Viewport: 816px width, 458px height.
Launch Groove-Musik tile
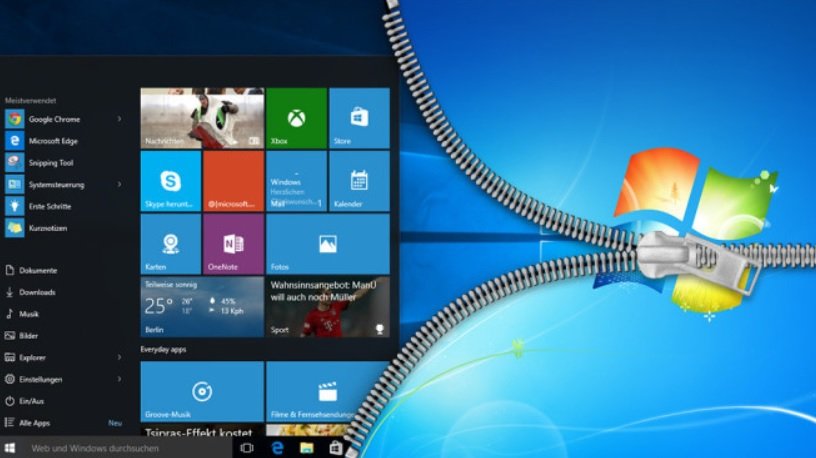(x=202, y=391)
